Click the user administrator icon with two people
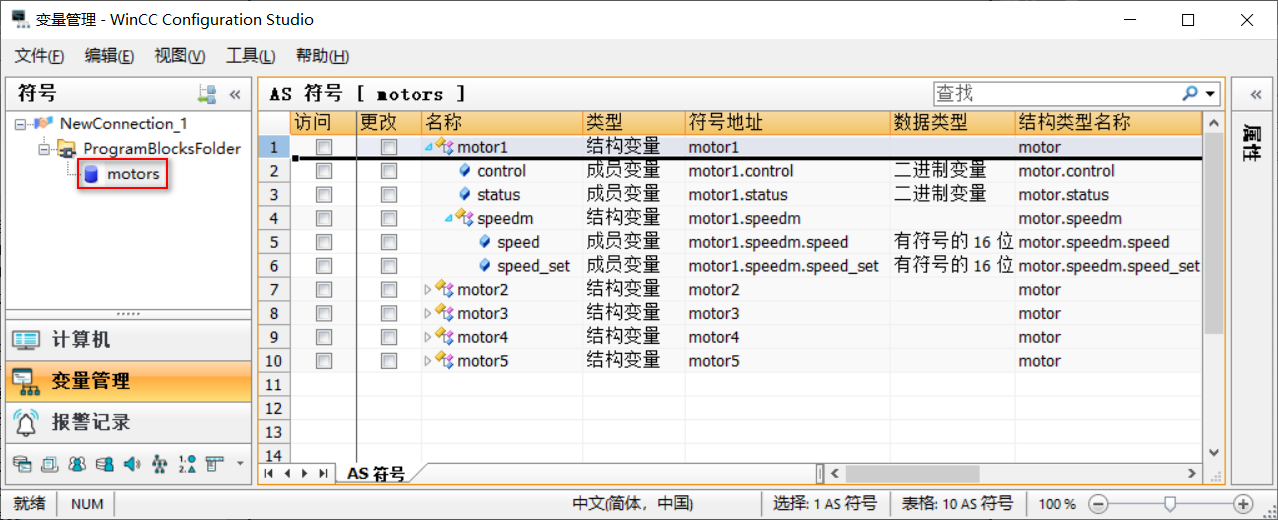 [77, 464]
